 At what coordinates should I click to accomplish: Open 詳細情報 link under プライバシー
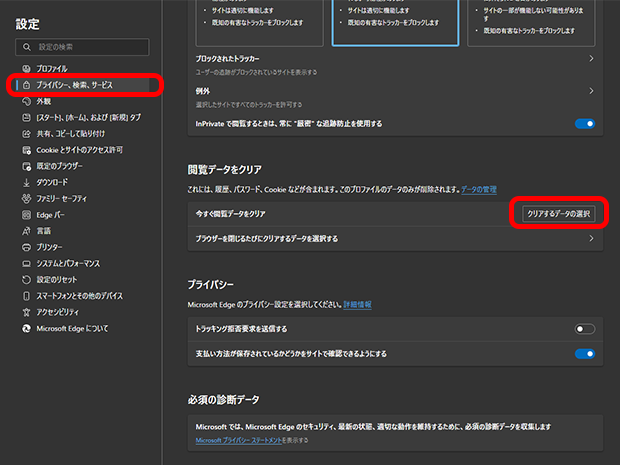point(357,304)
